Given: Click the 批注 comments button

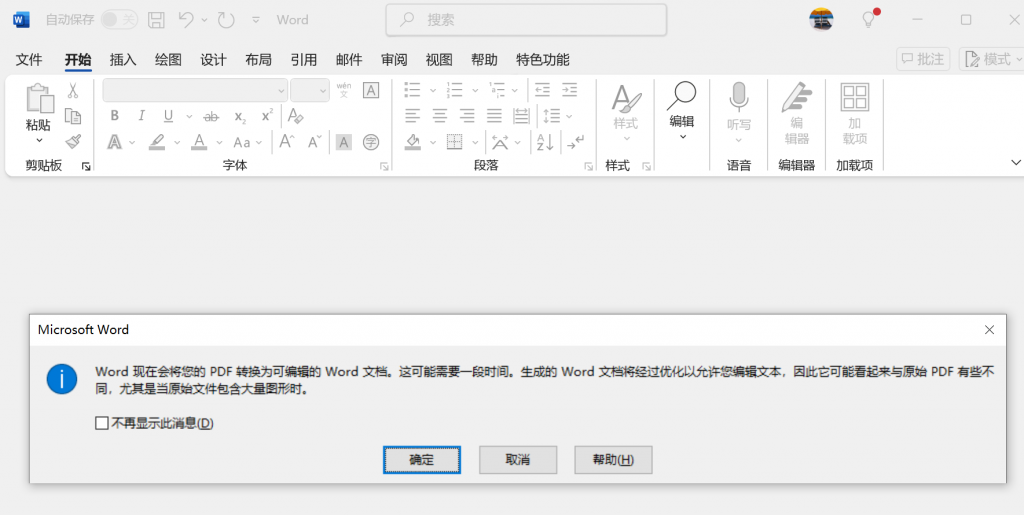Looking at the screenshot, I should coord(923,59).
